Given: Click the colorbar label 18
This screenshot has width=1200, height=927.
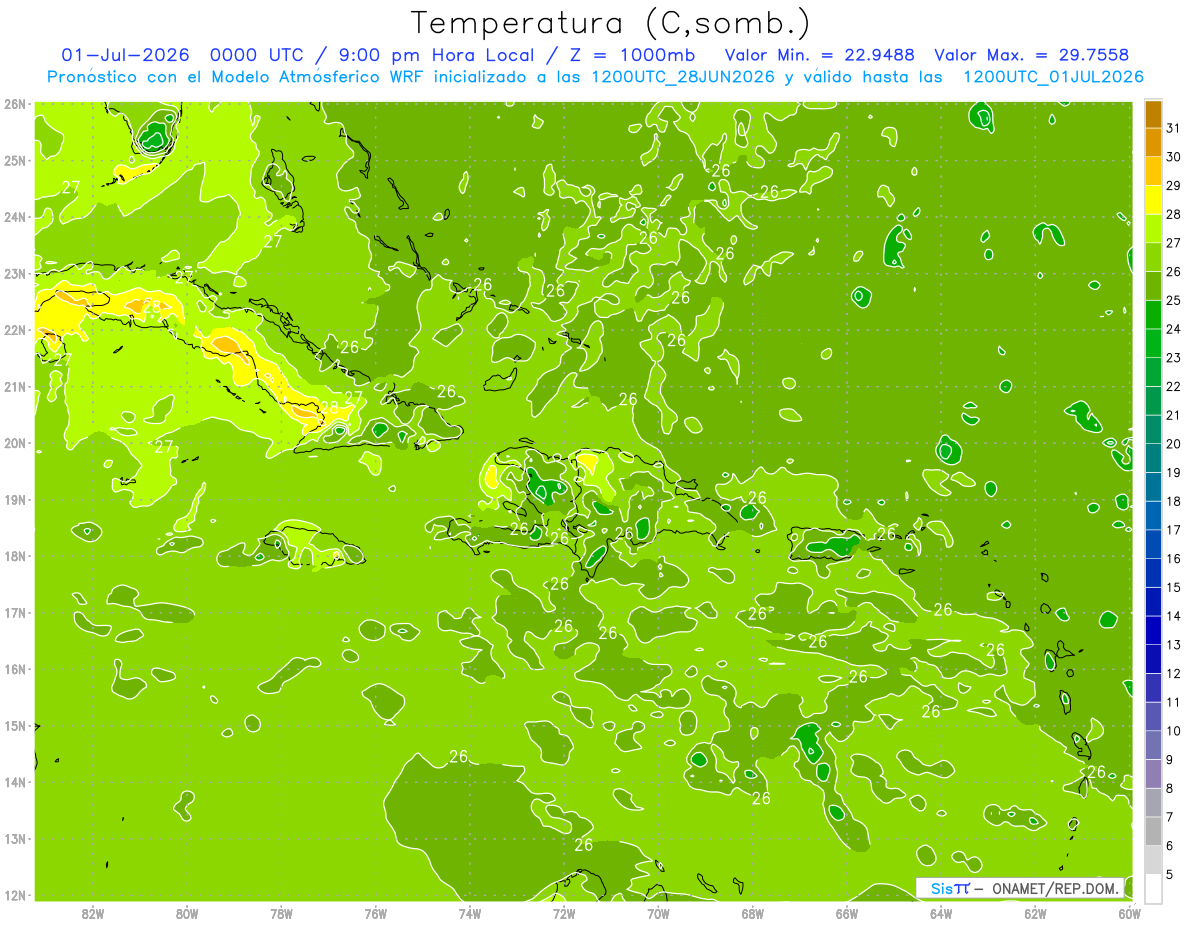Looking at the screenshot, I should pyautogui.click(x=1173, y=501).
